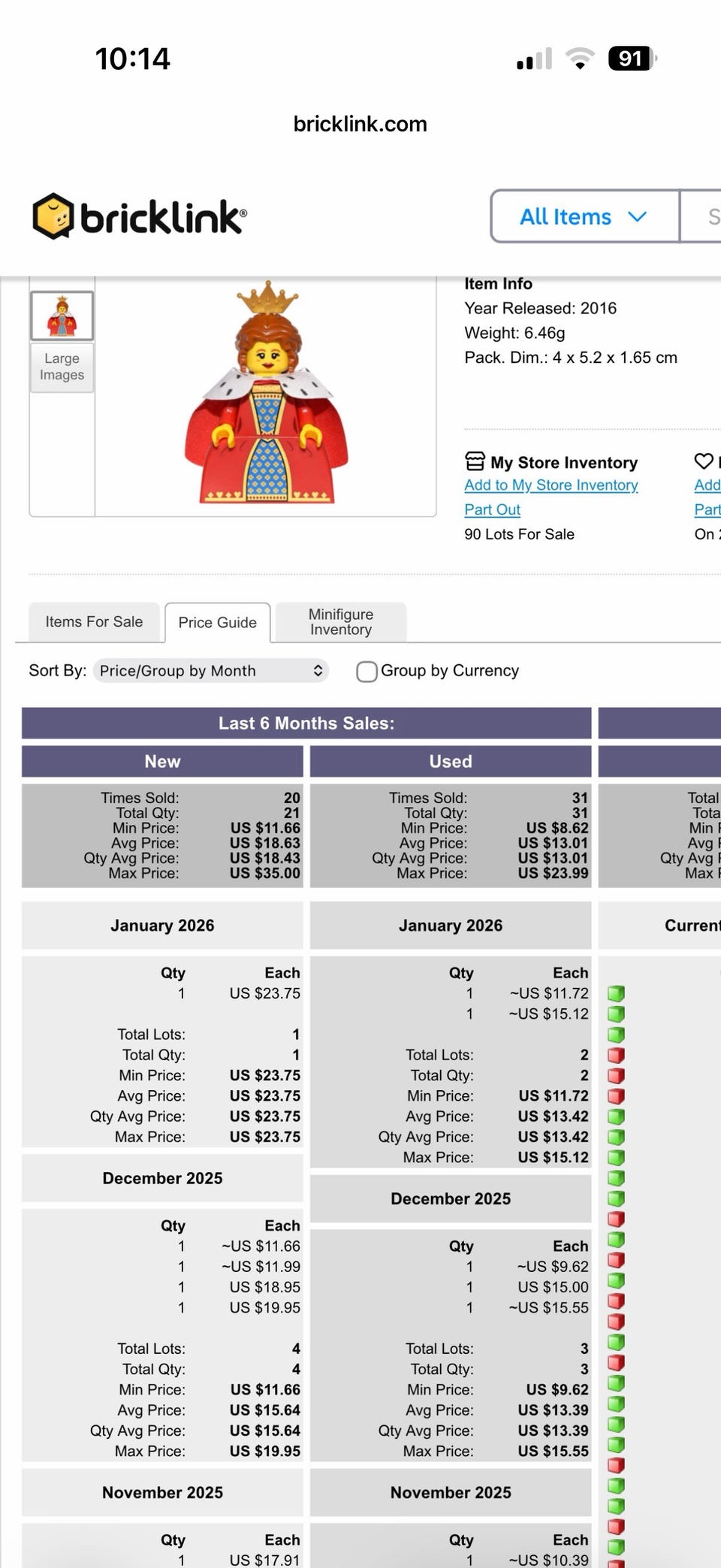Screen dimensions: 721x1568
Task: Select the queen minifigure small thumbnail
Action: (62, 316)
